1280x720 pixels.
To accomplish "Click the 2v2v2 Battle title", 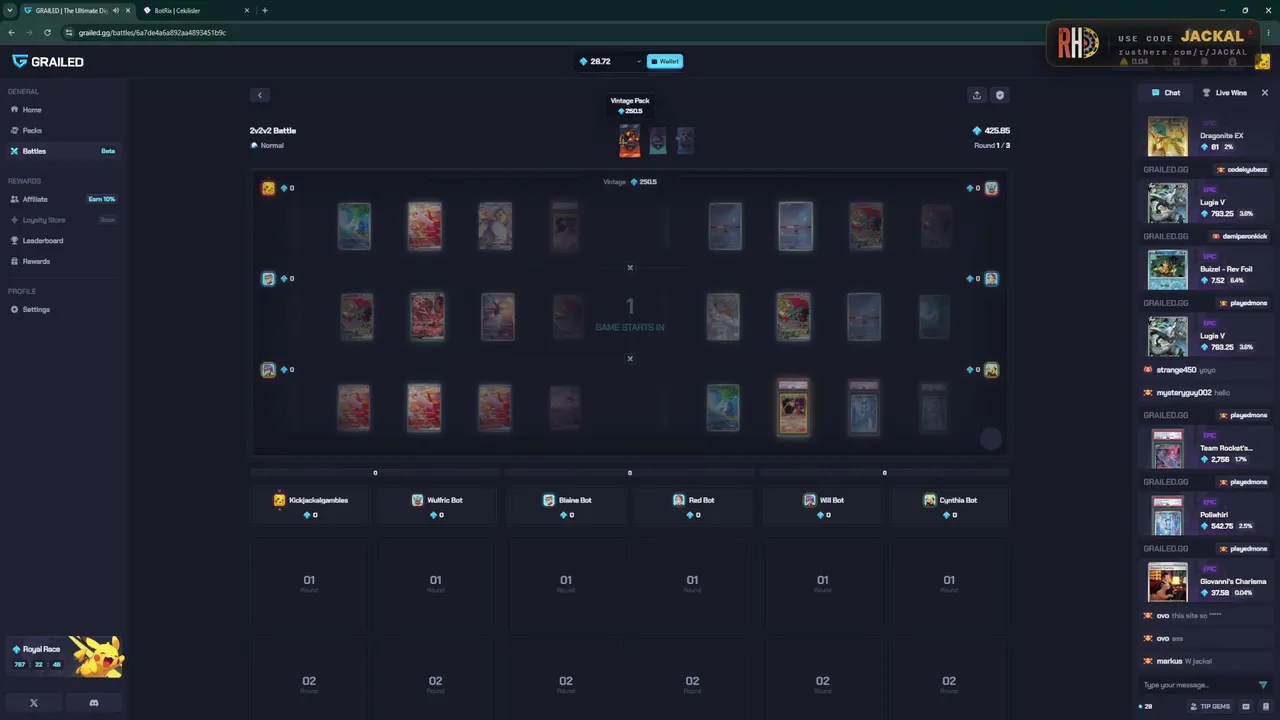I will [x=273, y=131].
